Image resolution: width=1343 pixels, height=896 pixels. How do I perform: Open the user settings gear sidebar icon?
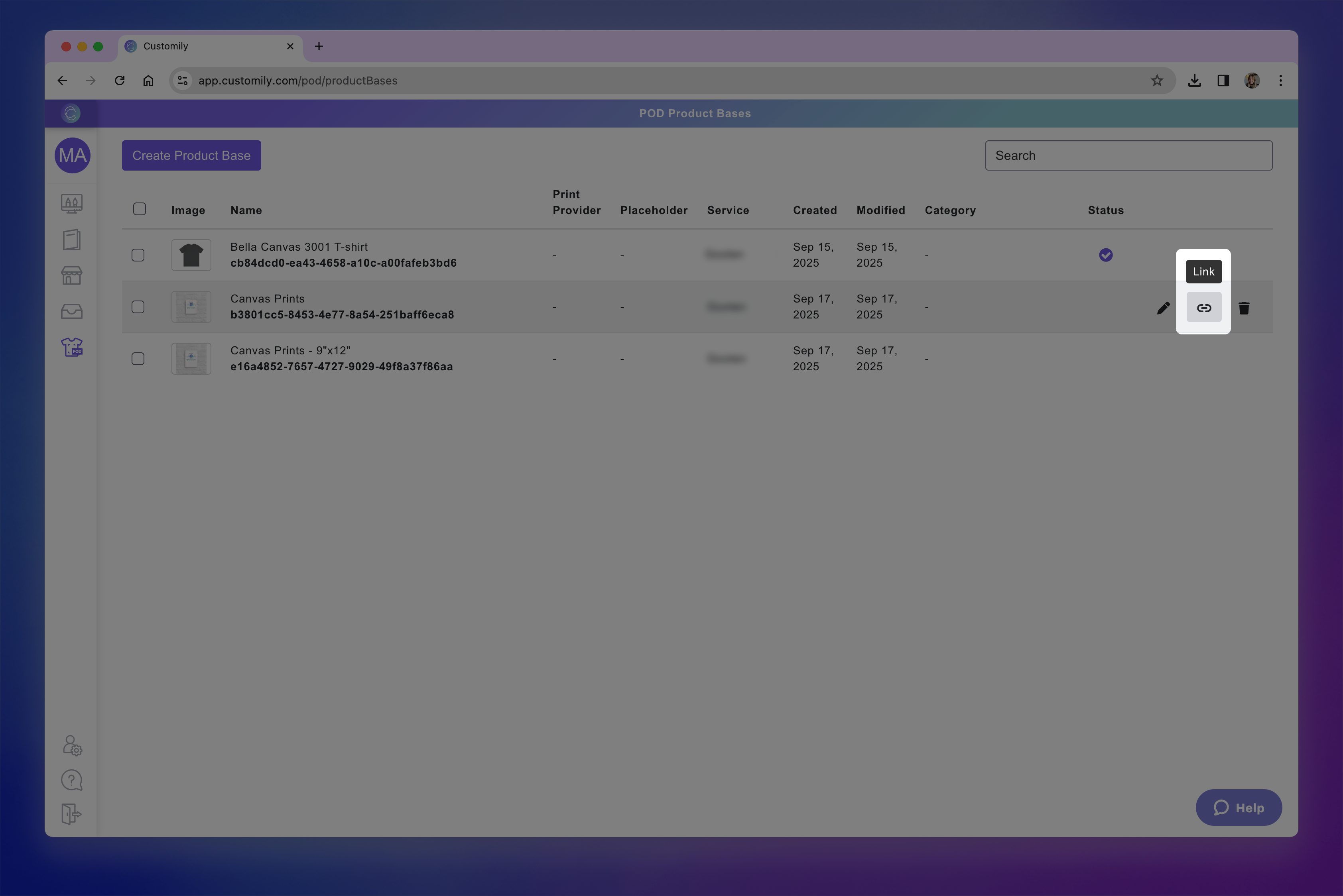point(72,745)
